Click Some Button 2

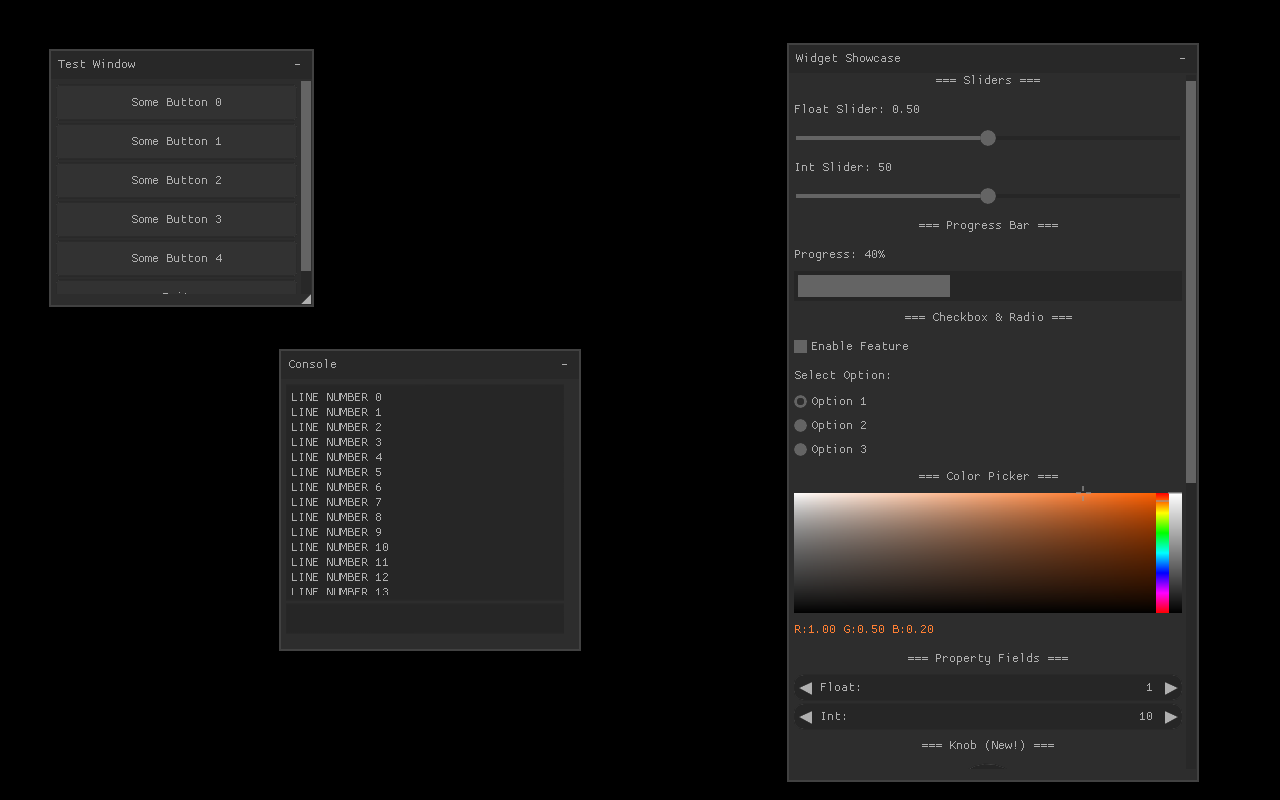click(x=177, y=180)
